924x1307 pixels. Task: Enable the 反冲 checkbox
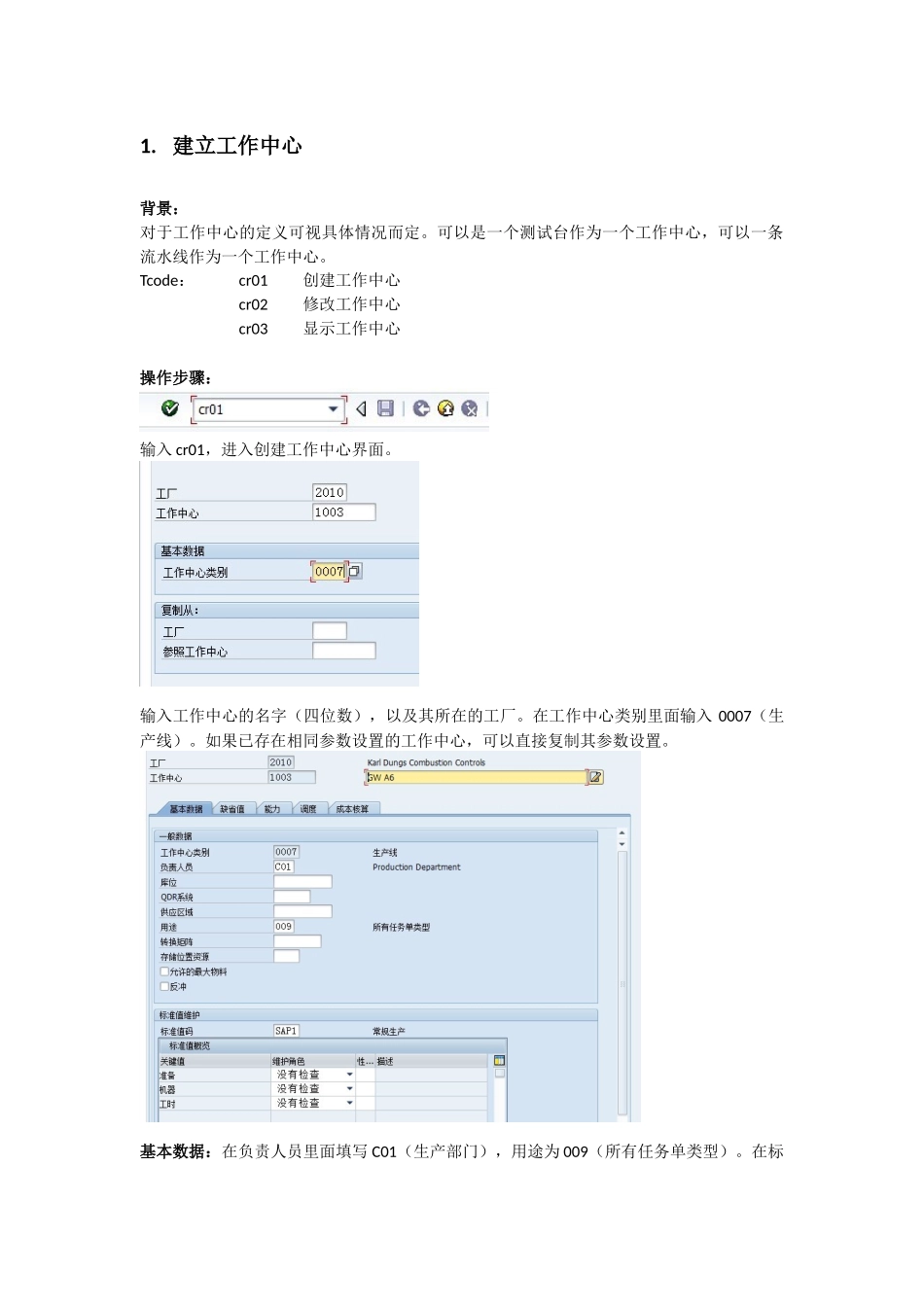164,986
